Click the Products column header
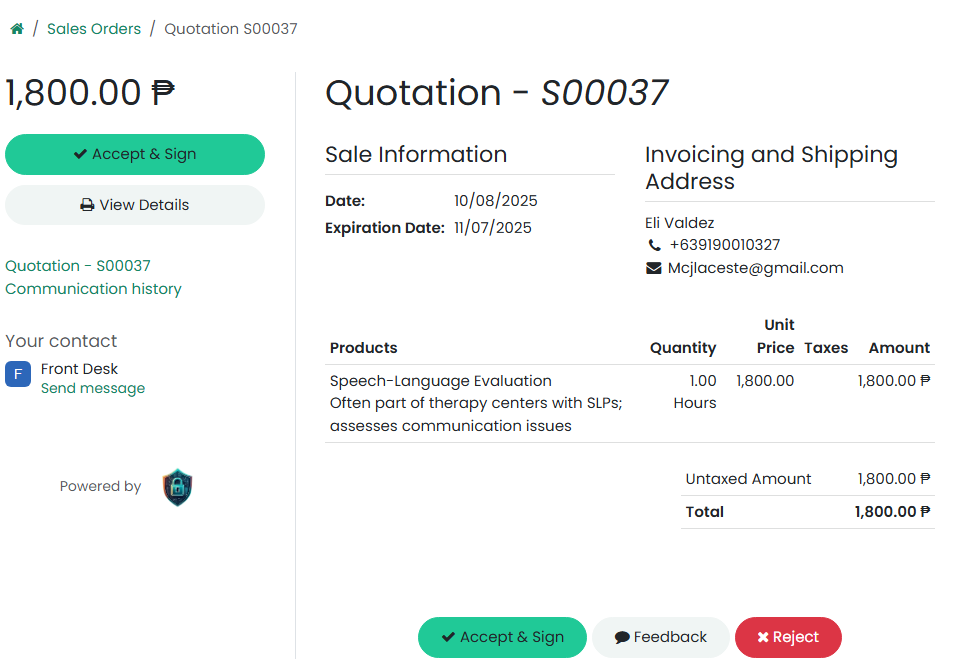Screen dimensions: 962x659 364,348
